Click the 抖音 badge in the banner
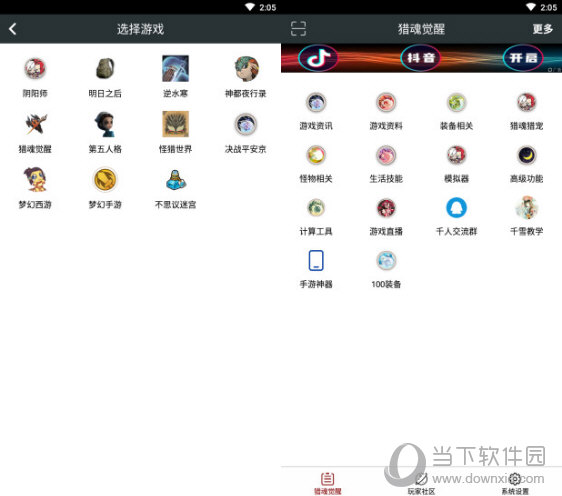Image resolution: width=562 pixels, height=496 pixels. (x=421, y=58)
